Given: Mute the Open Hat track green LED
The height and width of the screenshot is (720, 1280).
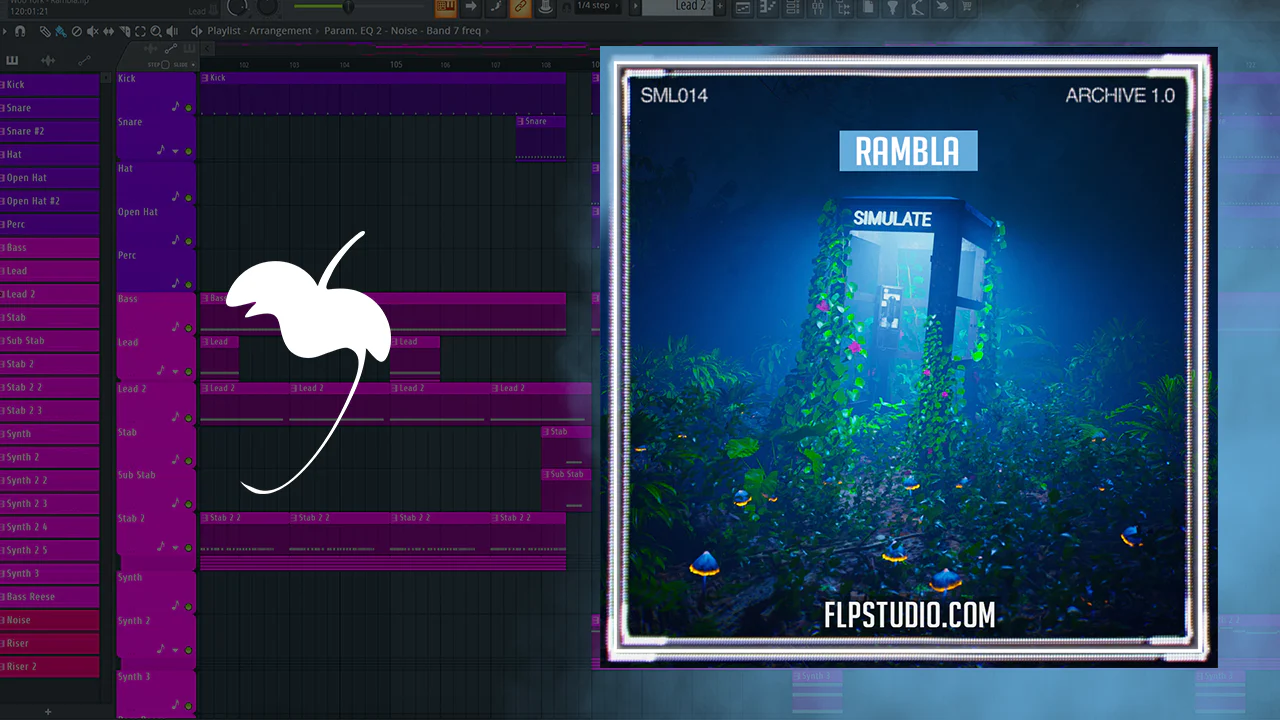Looking at the screenshot, I should pyautogui.click(x=188, y=241).
